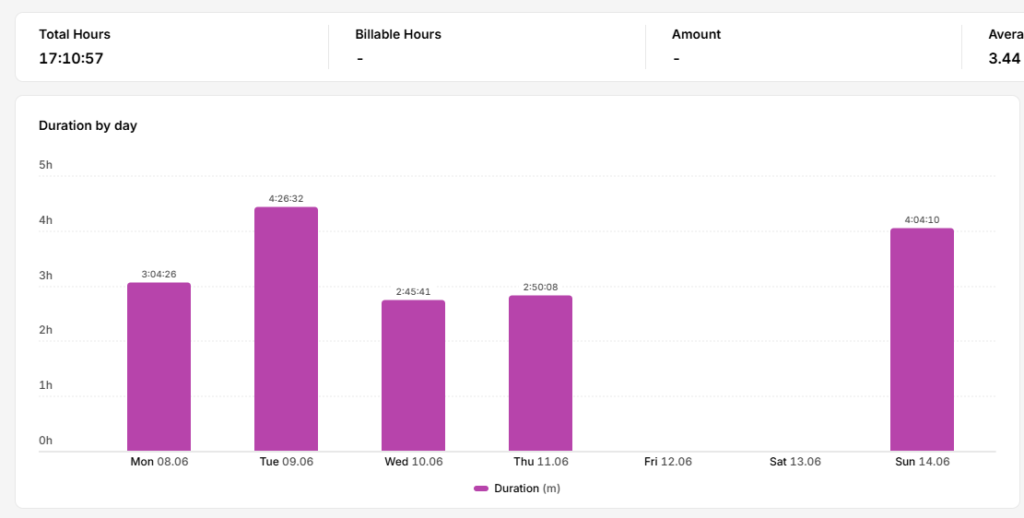Image resolution: width=1024 pixels, height=518 pixels.
Task: Click the 5h y-axis label
Action: [x=46, y=165]
